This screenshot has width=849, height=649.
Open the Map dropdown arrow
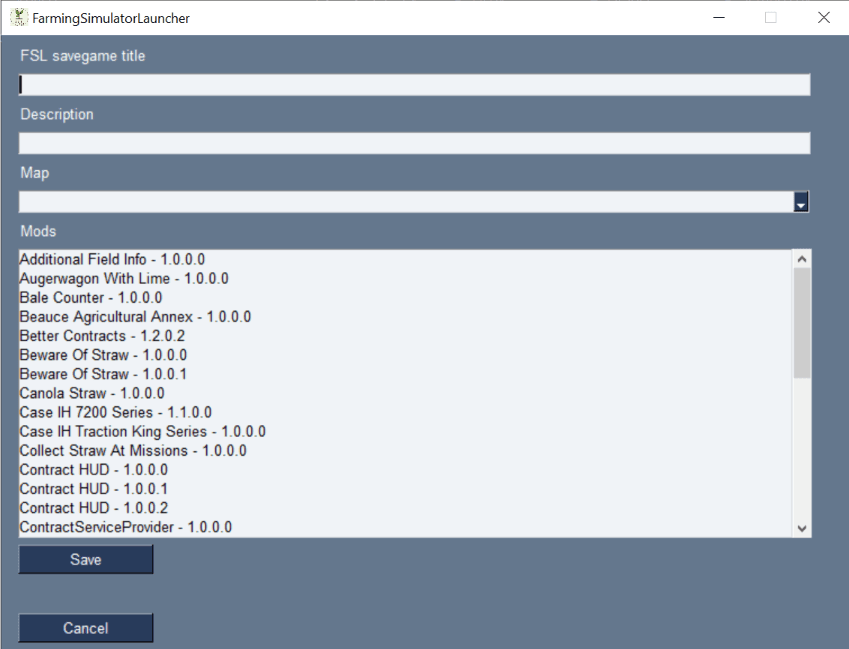pyautogui.click(x=801, y=202)
